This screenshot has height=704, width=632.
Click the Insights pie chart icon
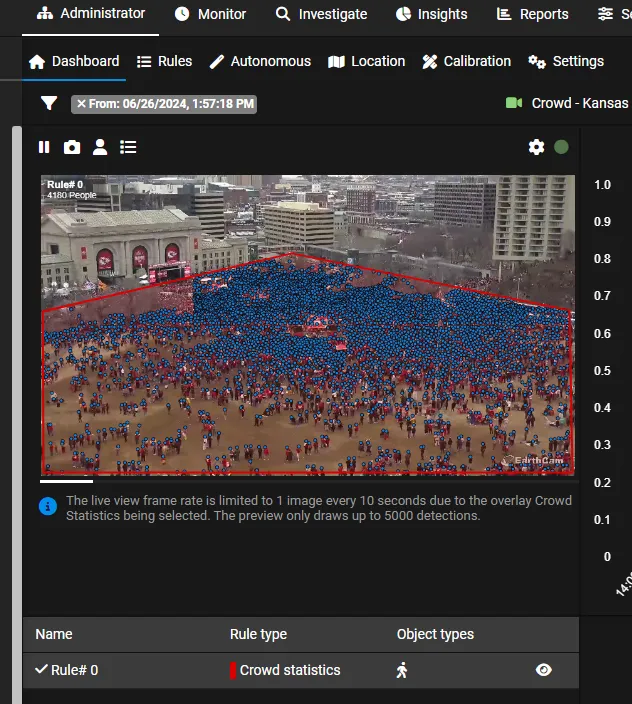pos(403,14)
